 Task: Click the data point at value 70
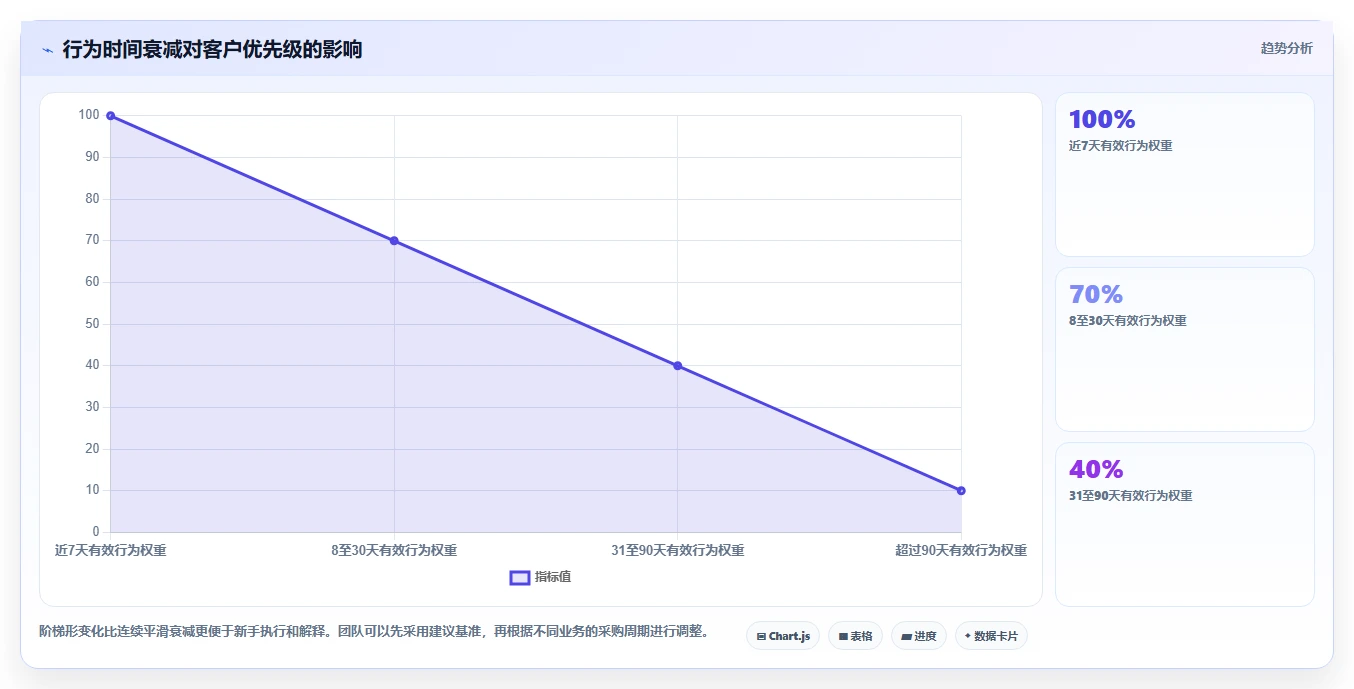(x=394, y=241)
